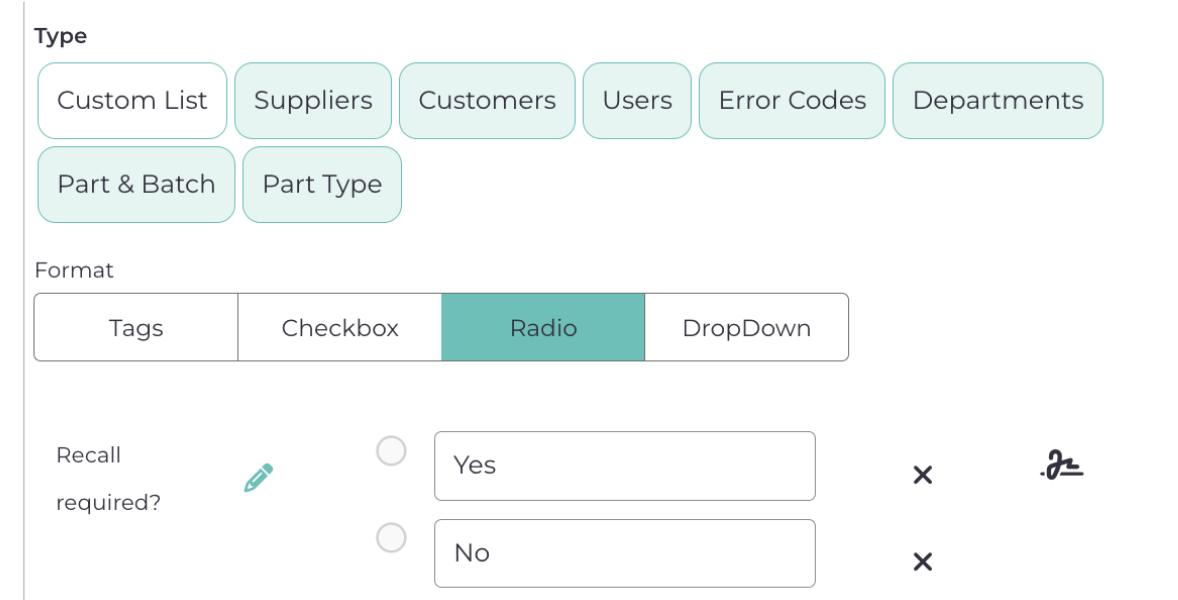Choose the Radio format option
Screen dimensions: 1178x600
click(x=543, y=328)
